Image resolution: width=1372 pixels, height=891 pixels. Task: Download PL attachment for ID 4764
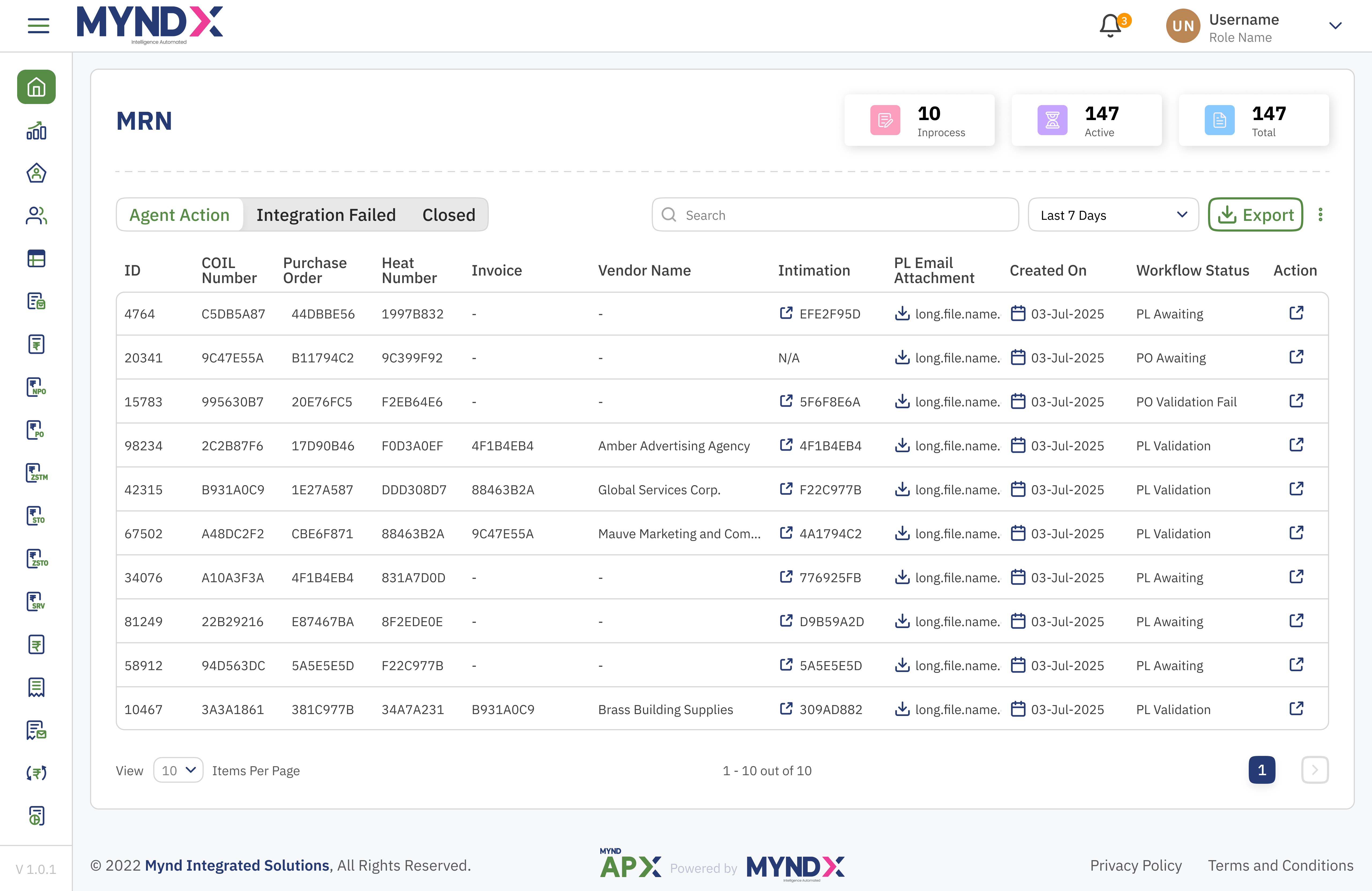(902, 313)
